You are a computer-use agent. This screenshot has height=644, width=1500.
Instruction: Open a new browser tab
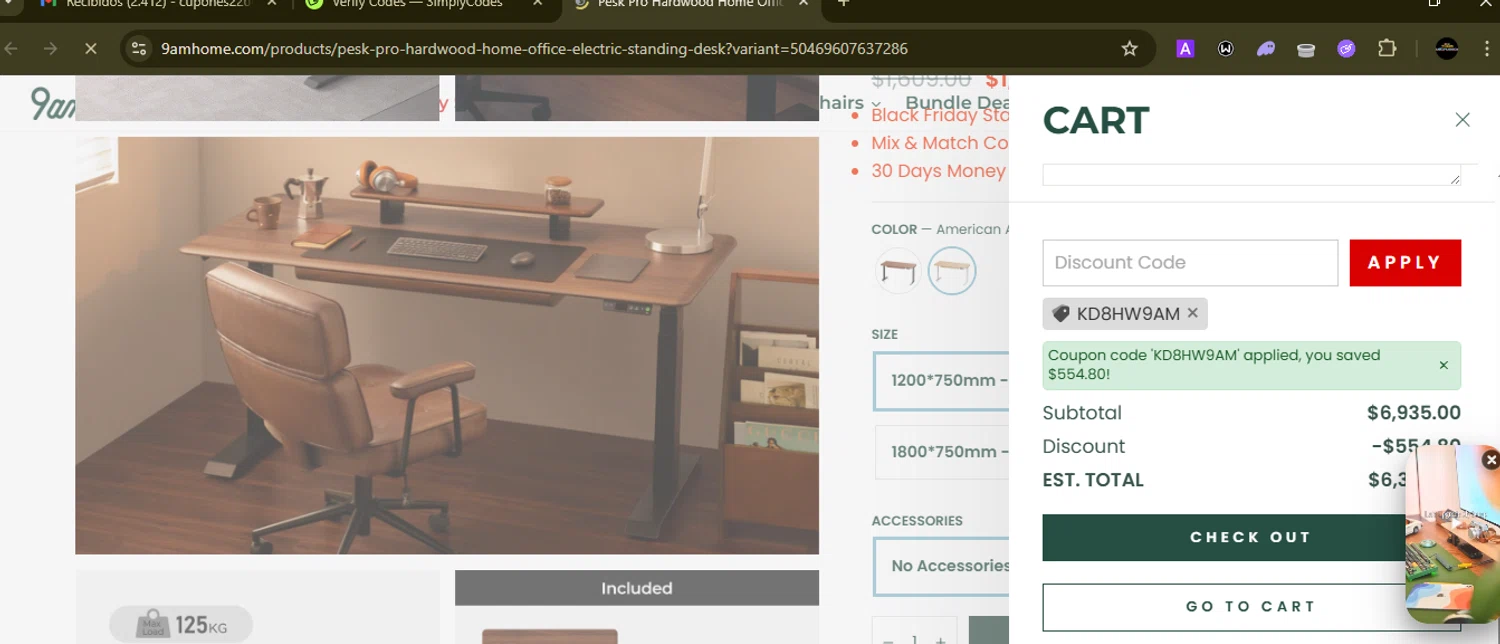click(x=843, y=4)
